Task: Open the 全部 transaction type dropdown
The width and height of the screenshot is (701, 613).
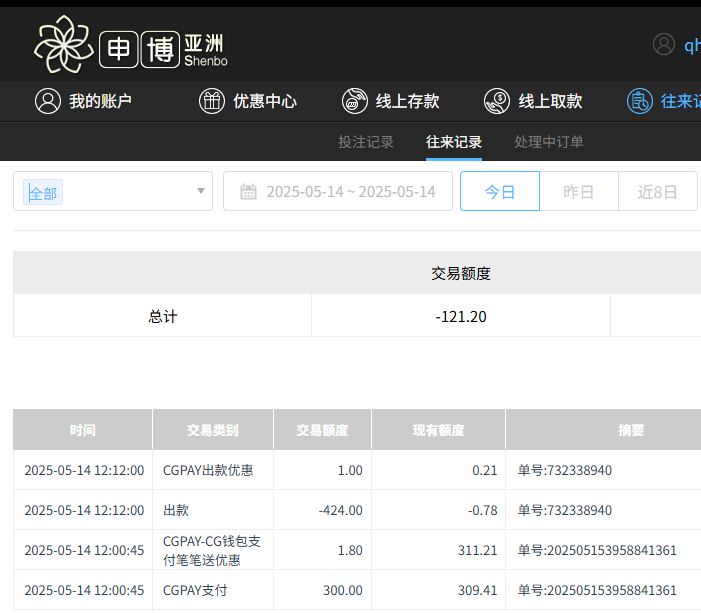Action: click(x=112, y=191)
